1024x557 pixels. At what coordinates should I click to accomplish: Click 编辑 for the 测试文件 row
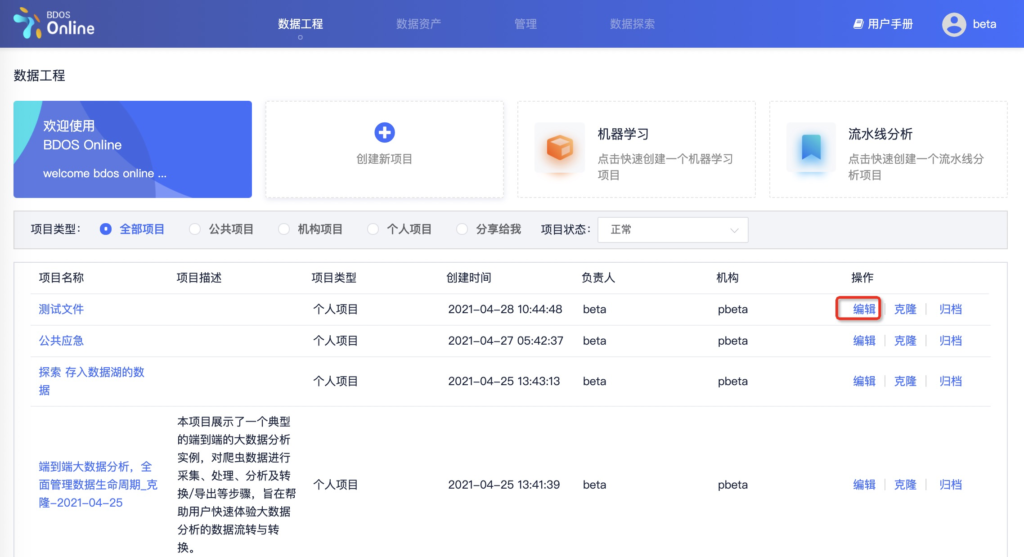[864, 309]
